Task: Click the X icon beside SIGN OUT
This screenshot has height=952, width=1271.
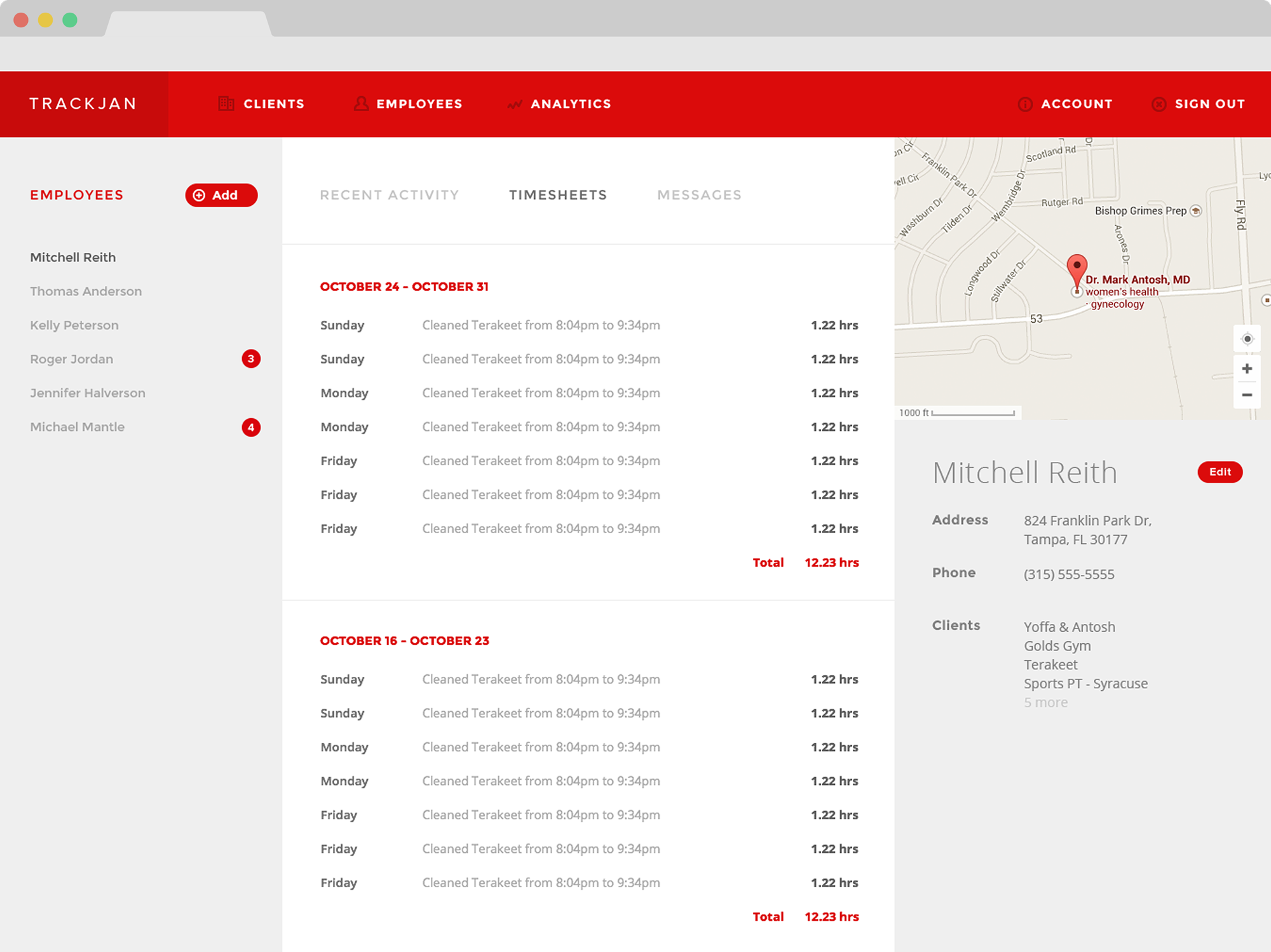Action: tap(1160, 104)
